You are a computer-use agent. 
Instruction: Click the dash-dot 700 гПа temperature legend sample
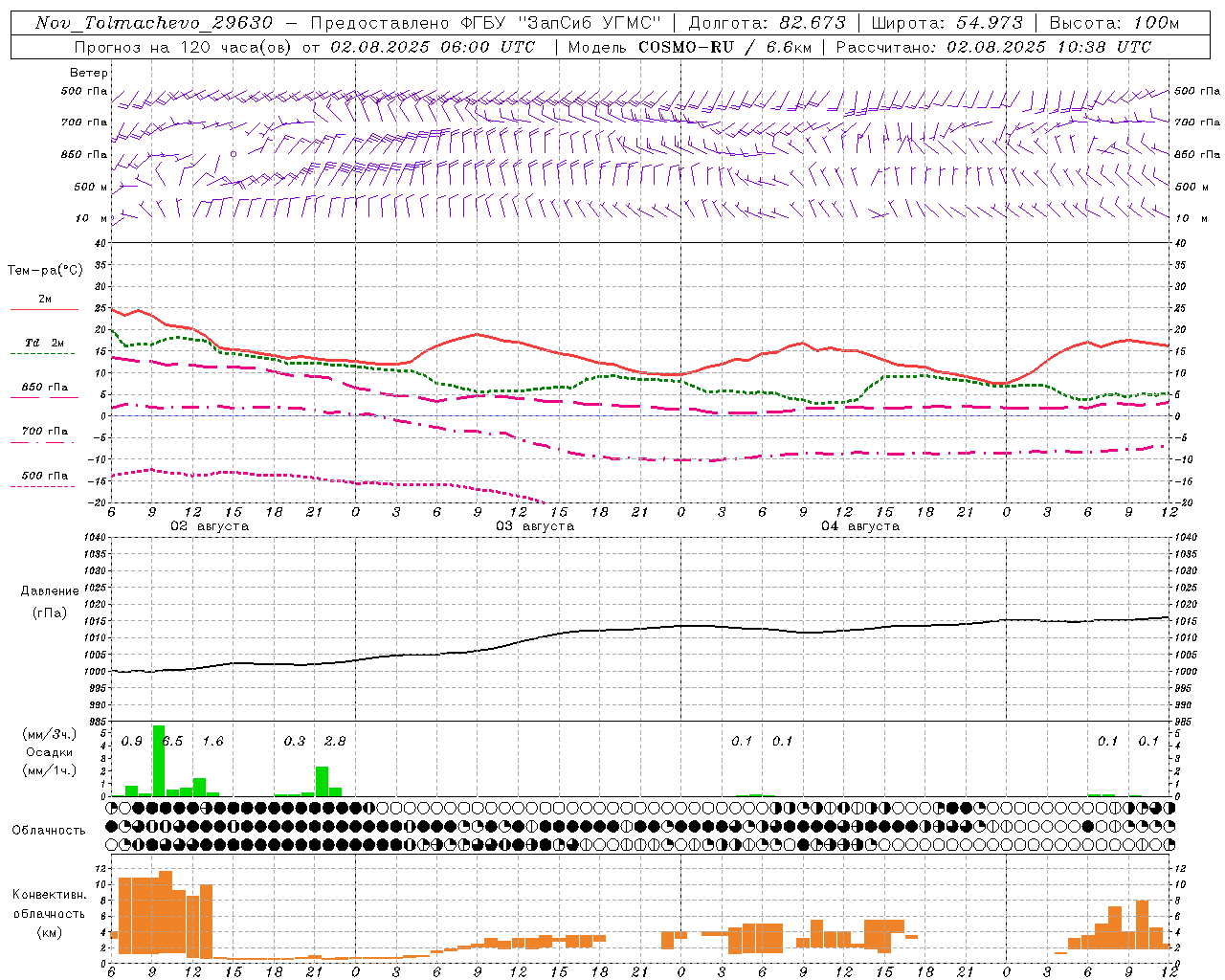point(42,443)
